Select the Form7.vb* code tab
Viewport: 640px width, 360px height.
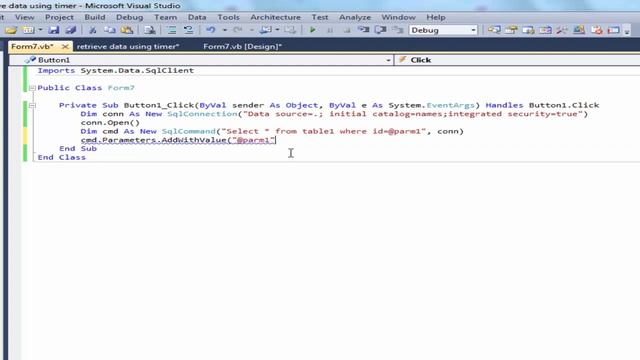(x=32, y=47)
